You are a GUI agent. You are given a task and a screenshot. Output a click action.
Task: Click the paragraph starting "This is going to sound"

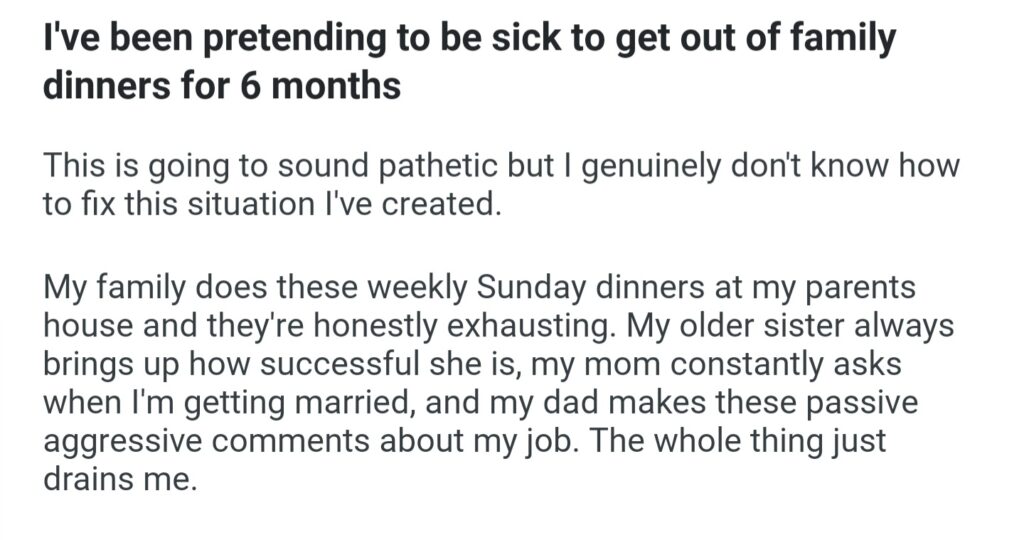click(500, 185)
